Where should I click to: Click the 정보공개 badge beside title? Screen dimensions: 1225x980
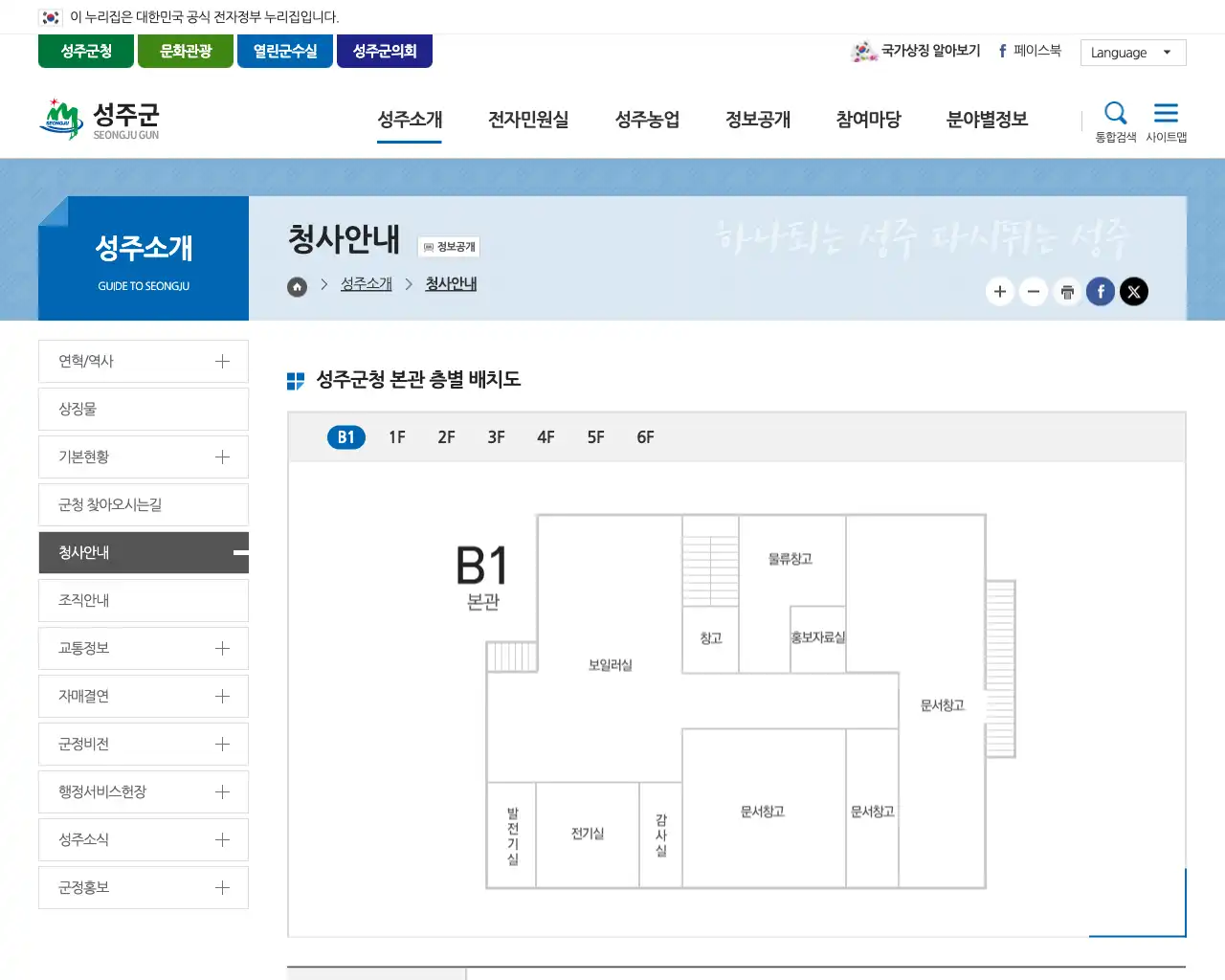tap(449, 247)
